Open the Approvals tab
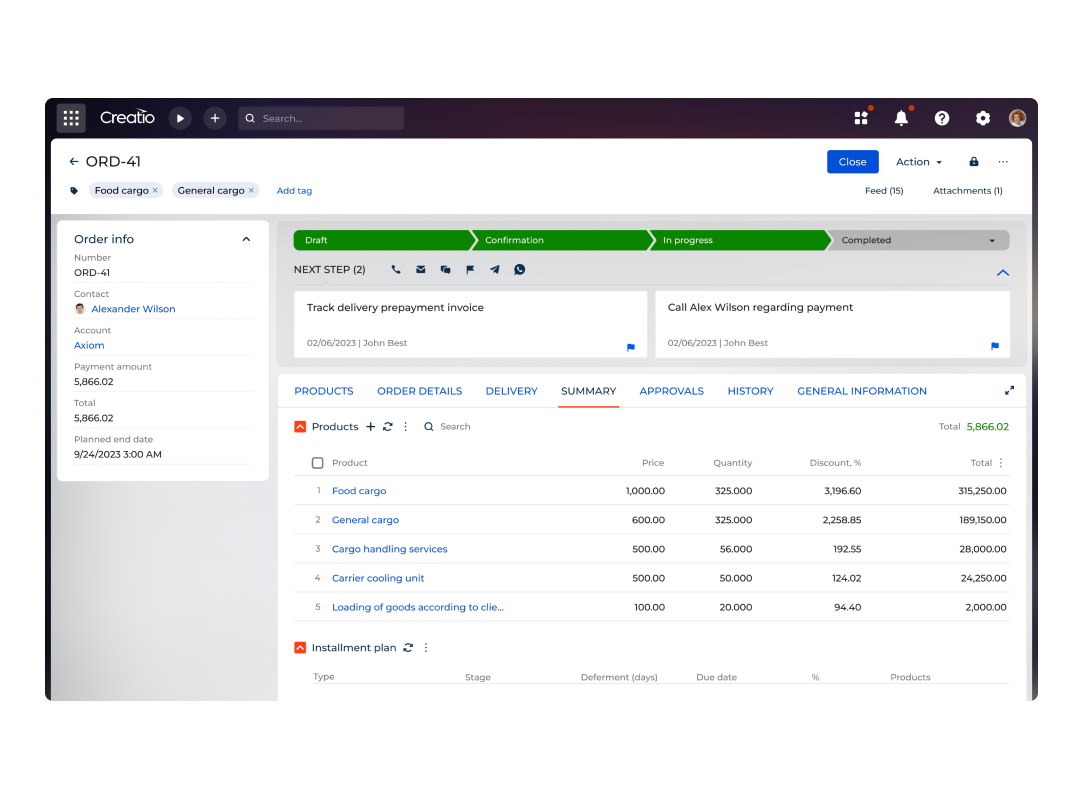This screenshot has width=1082, height=800. pos(671,391)
